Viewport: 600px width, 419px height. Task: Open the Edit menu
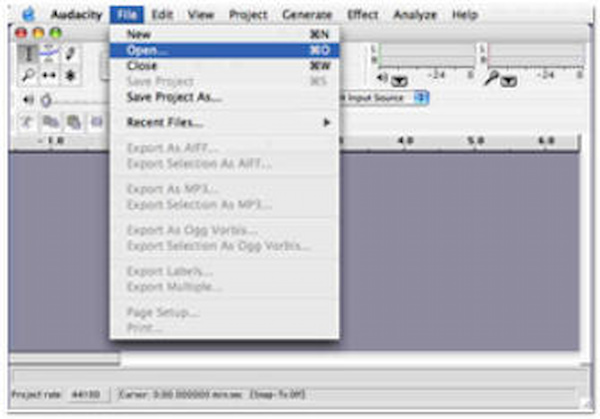[x=162, y=15]
